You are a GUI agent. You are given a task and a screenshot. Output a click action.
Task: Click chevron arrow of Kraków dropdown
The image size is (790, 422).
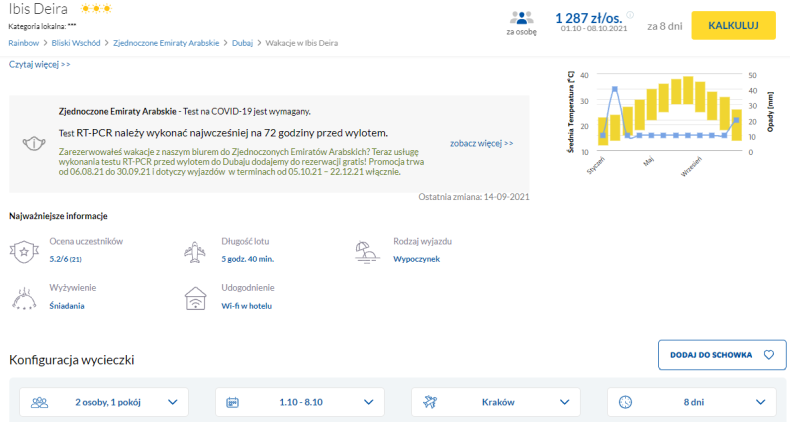pyautogui.click(x=565, y=402)
